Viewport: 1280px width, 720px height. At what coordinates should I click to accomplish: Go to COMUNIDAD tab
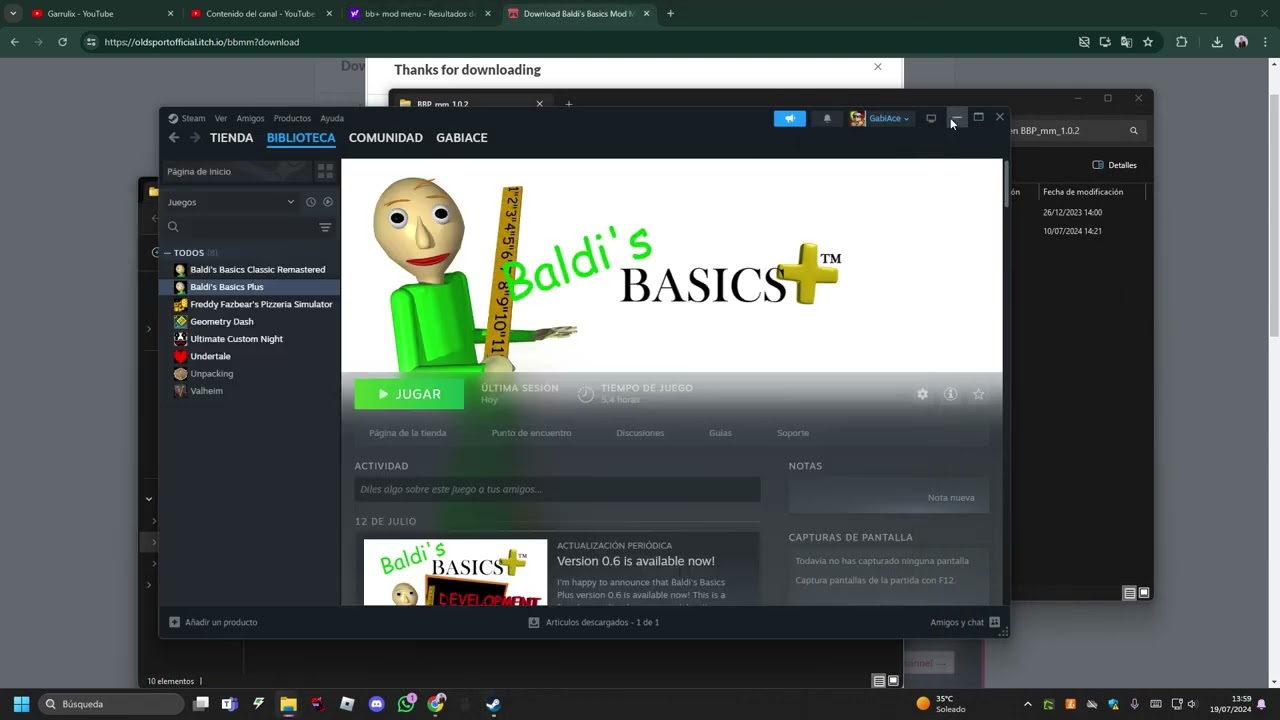point(386,138)
